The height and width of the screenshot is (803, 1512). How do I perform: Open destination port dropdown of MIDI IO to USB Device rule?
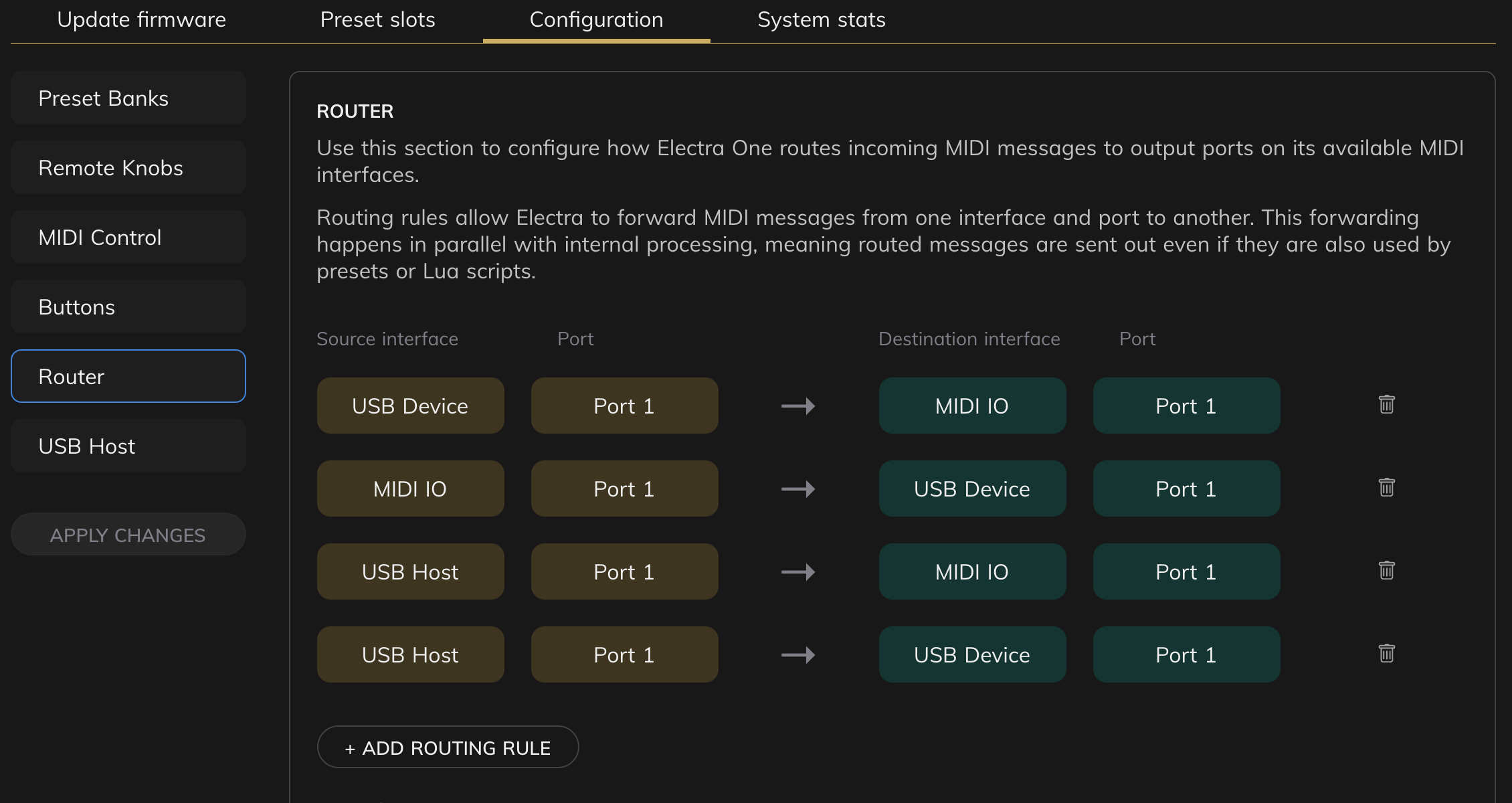1186,488
